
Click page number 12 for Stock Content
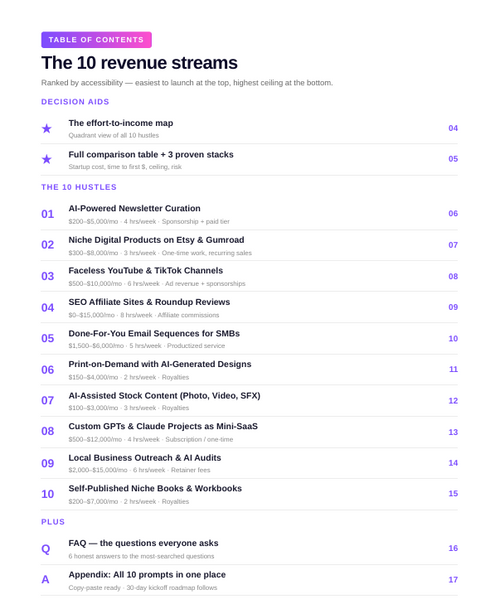point(453,401)
